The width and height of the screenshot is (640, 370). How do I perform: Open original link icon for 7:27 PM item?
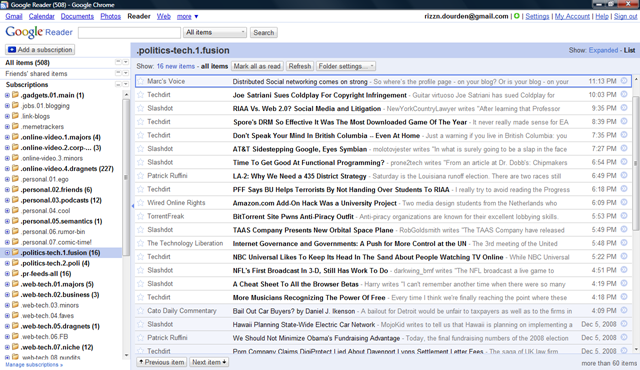624,148
